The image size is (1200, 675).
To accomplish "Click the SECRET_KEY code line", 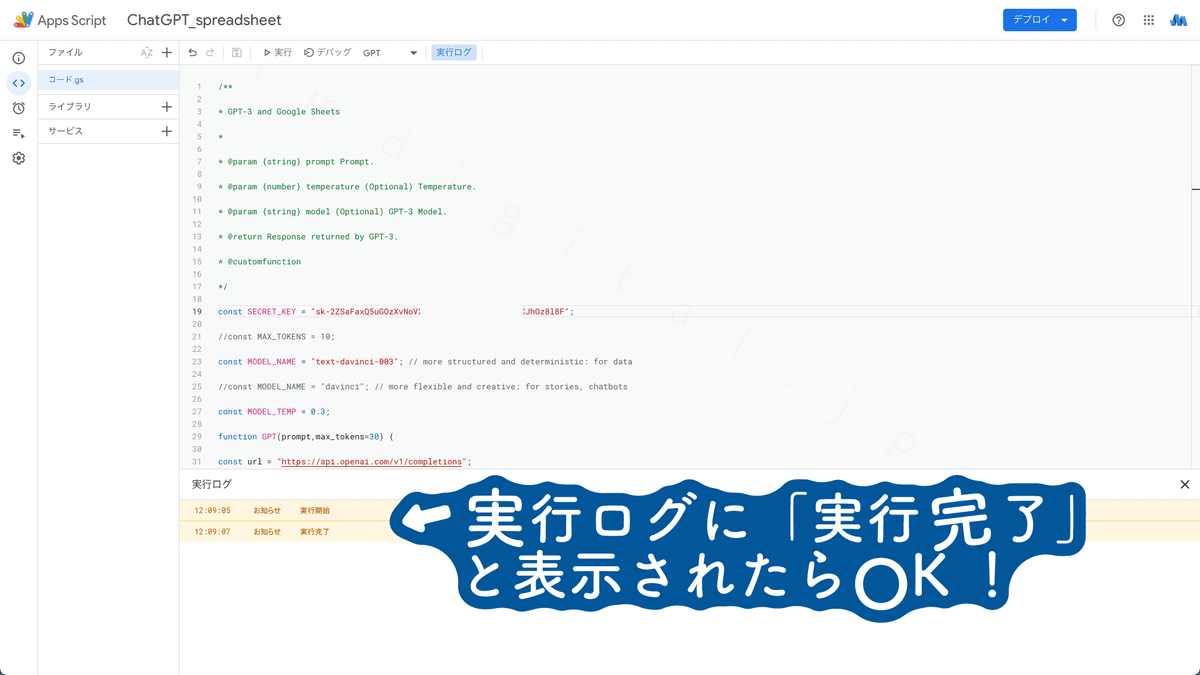I will [x=396, y=312].
